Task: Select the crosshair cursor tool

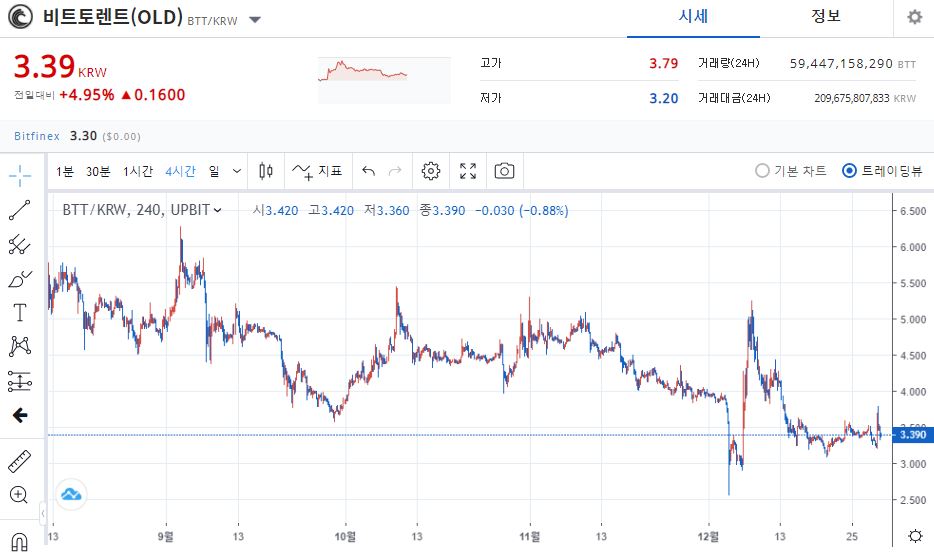Action: [x=20, y=175]
